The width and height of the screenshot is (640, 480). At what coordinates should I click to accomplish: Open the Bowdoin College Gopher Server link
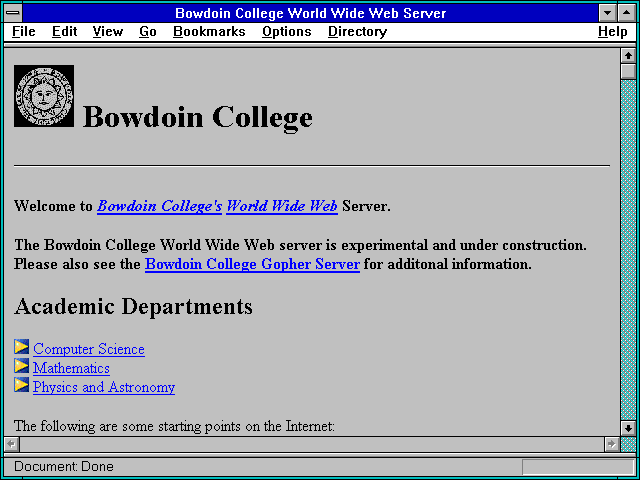(x=252, y=264)
